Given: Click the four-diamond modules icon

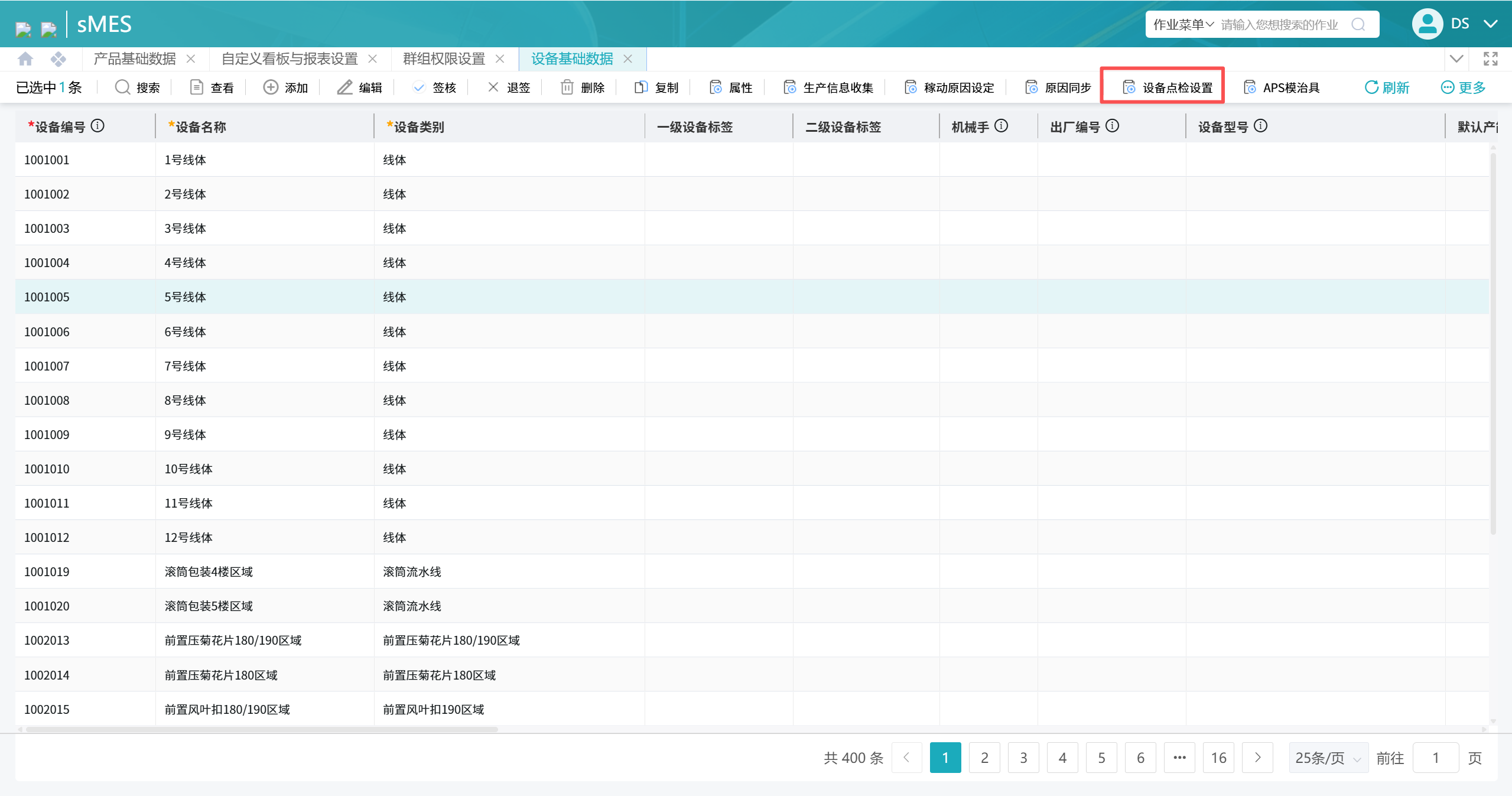Looking at the screenshot, I should pyautogui.click(x=58, y=59).
